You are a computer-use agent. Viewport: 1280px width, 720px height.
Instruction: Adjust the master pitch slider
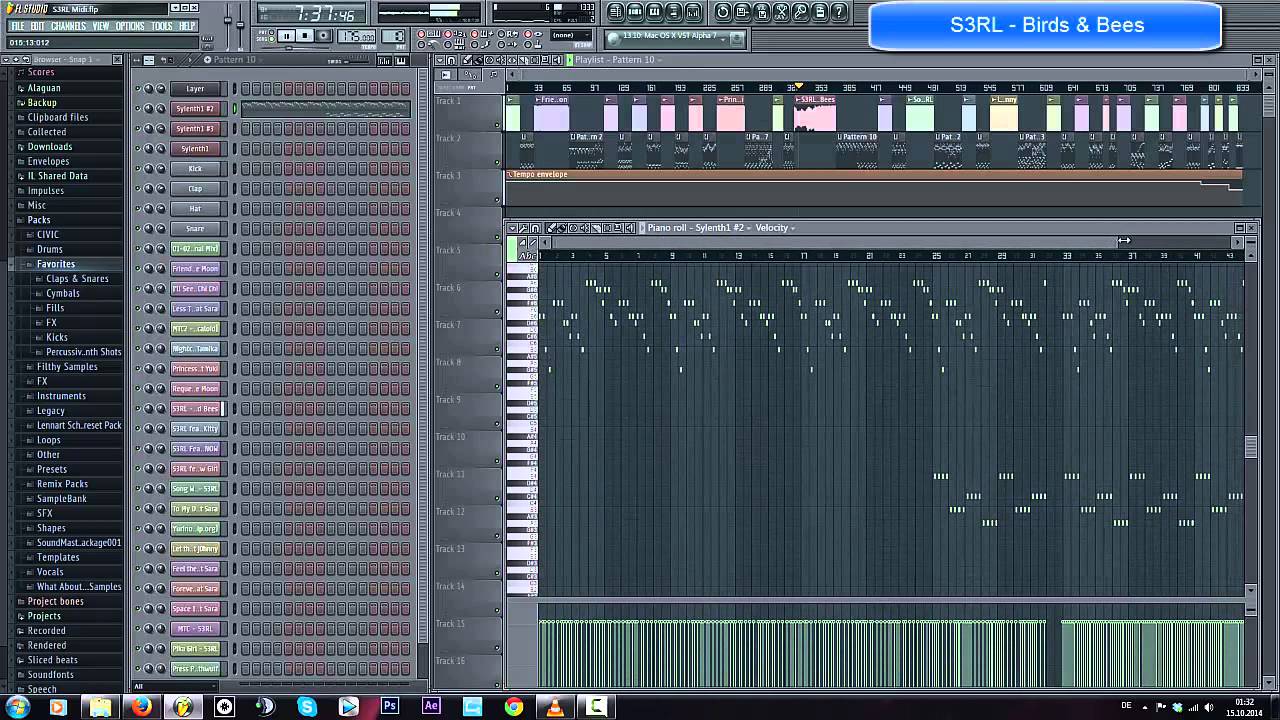pyautogui.click(x=240, y=24)
